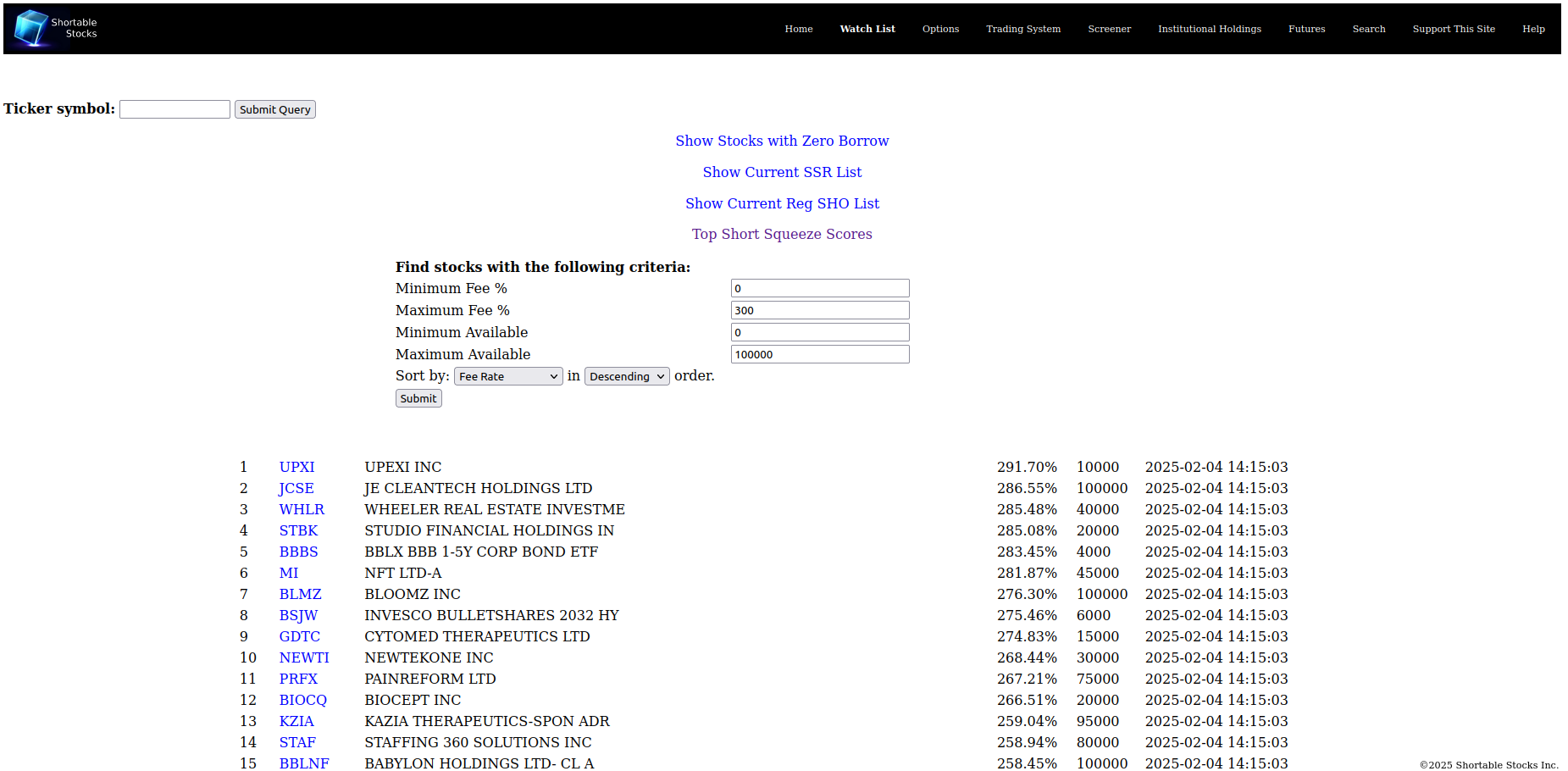The image size is (1568, 771).
Task: Open Top Short Squeeze Scores link
Action: 782,234
